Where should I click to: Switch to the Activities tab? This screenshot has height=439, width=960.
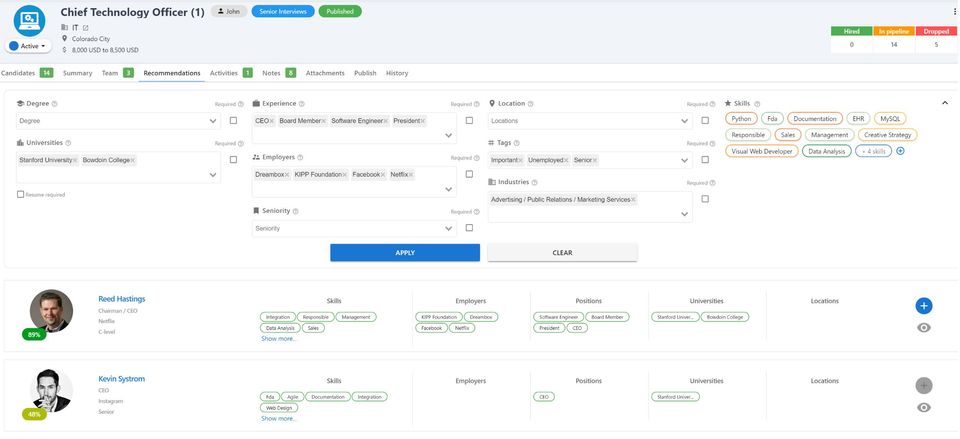[231, 73]
